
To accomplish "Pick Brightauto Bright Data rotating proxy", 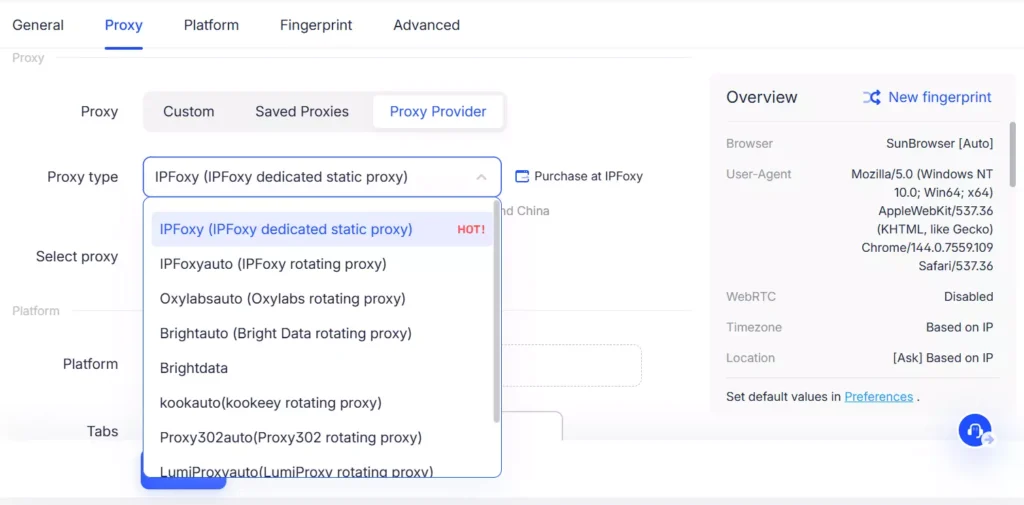I will tap(286, 333).
